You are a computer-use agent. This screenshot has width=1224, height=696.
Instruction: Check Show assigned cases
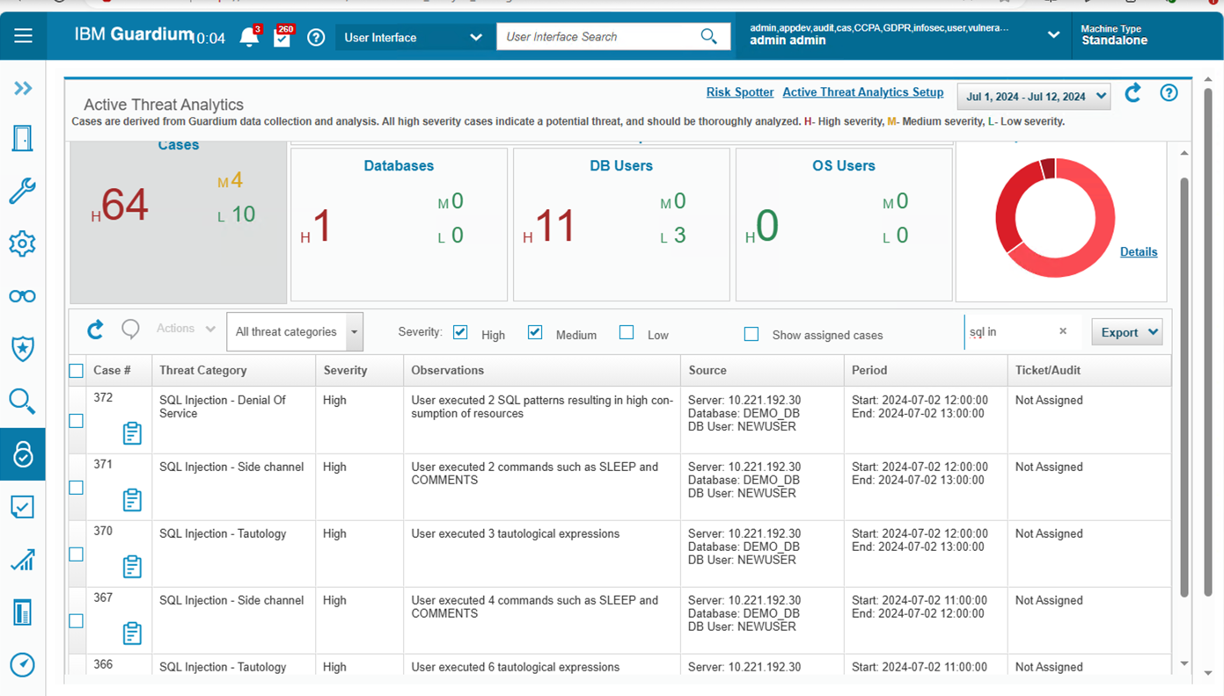point(751,334)
